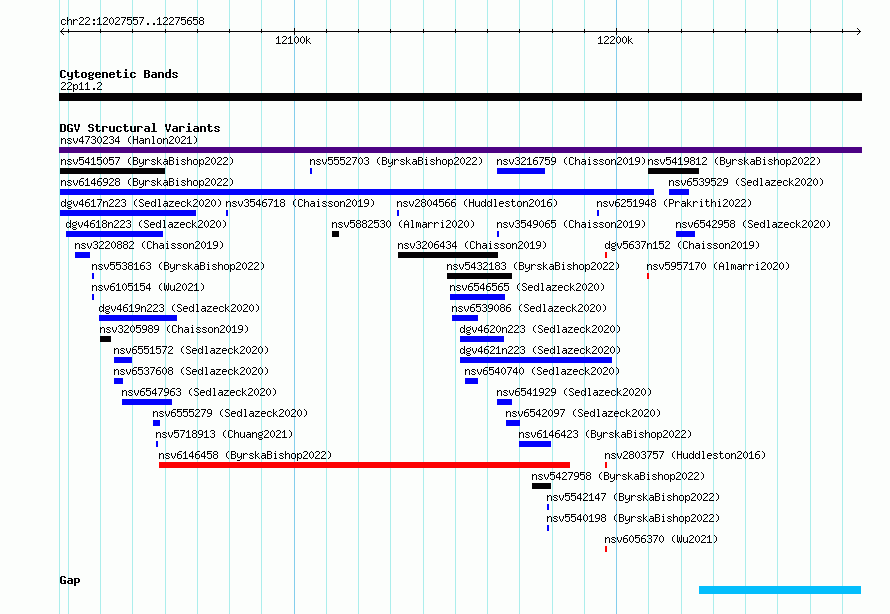Open the nsv3216759 (Chaisson2019) label
The height and width of the screenshot is (614, 890).
(572, 161)
